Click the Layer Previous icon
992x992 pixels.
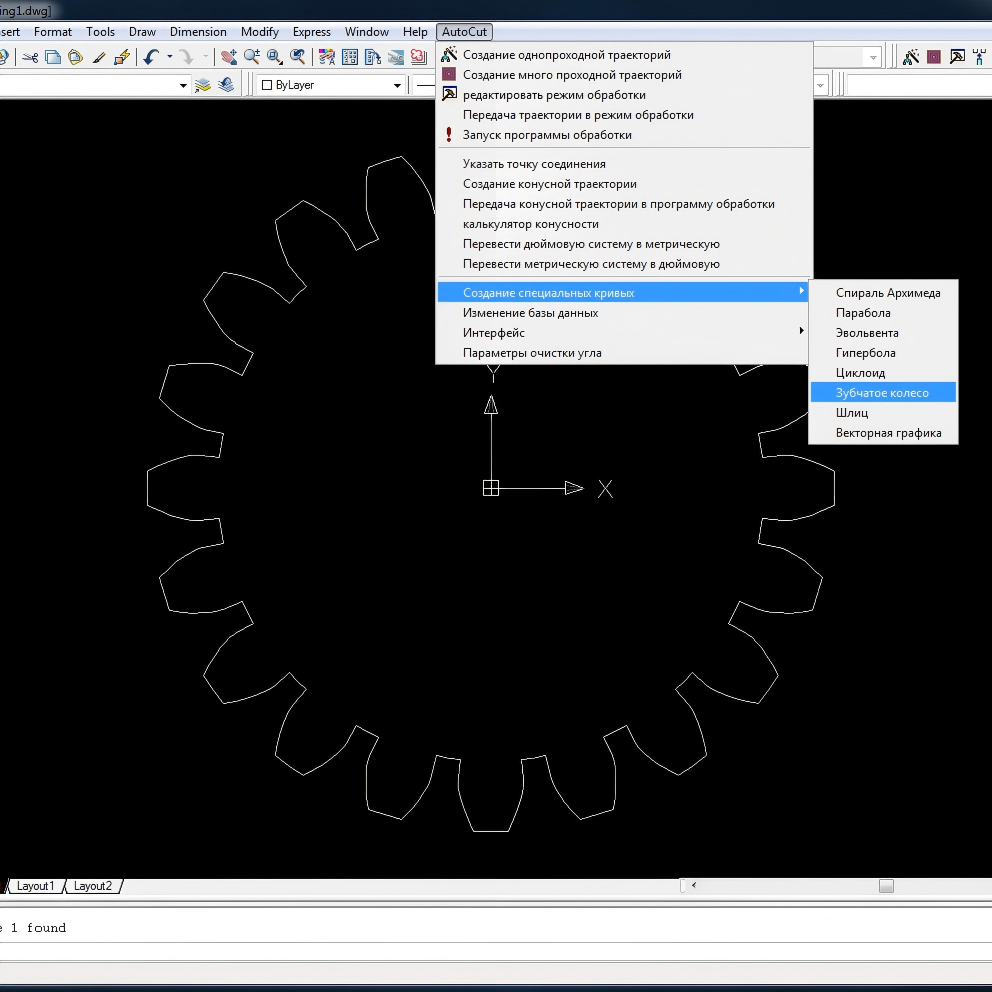(x=226, y=85)
